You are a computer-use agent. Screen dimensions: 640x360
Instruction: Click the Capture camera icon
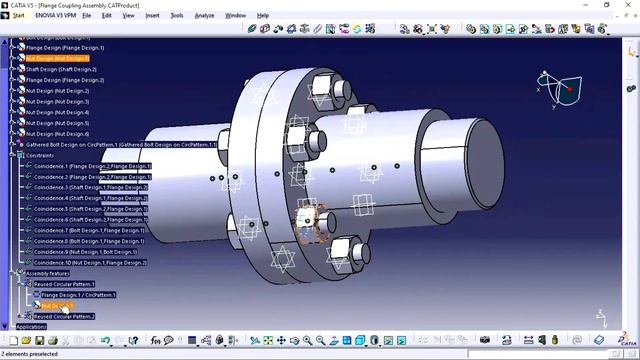[x=484, y=340]
